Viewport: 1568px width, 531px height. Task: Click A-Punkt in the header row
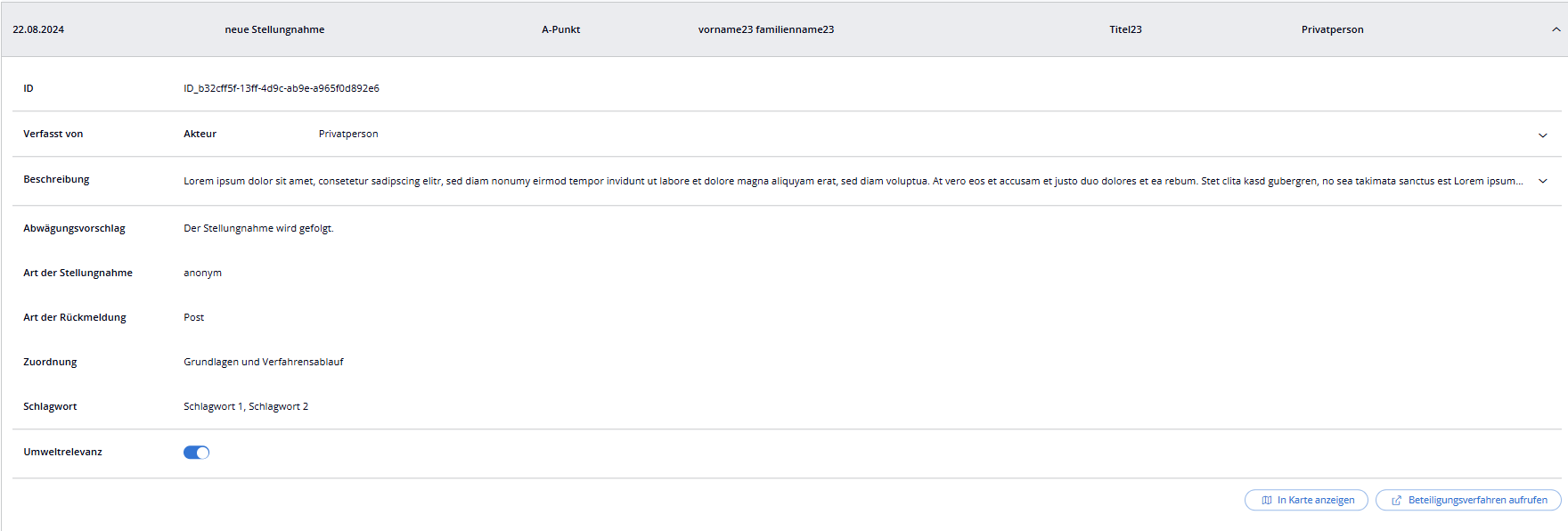pos(560,29)
